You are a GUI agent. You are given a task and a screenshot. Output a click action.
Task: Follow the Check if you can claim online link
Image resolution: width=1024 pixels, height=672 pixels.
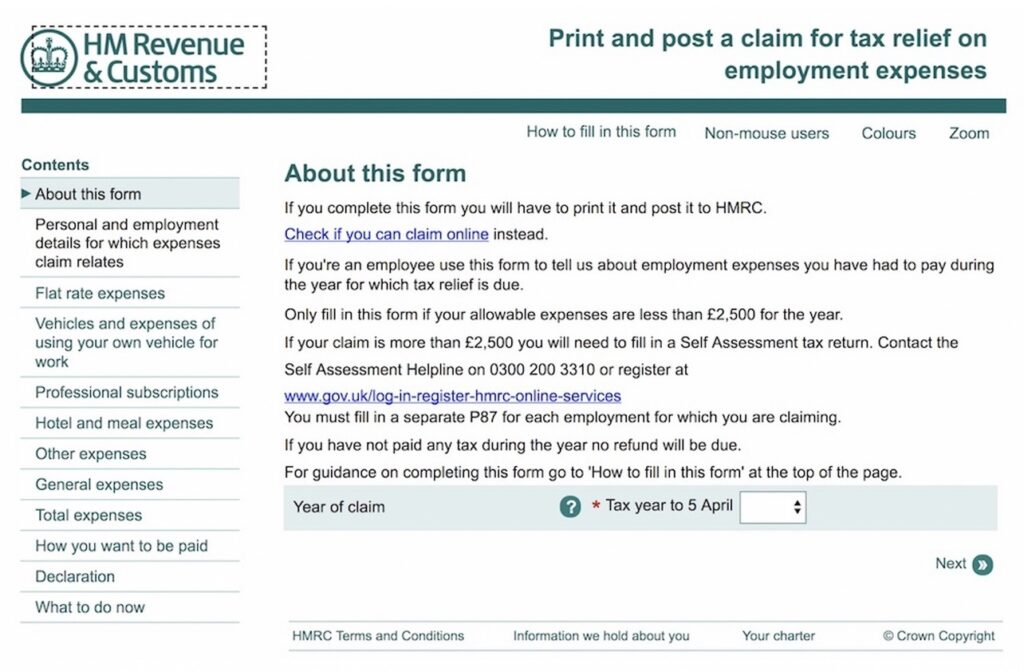386,234
